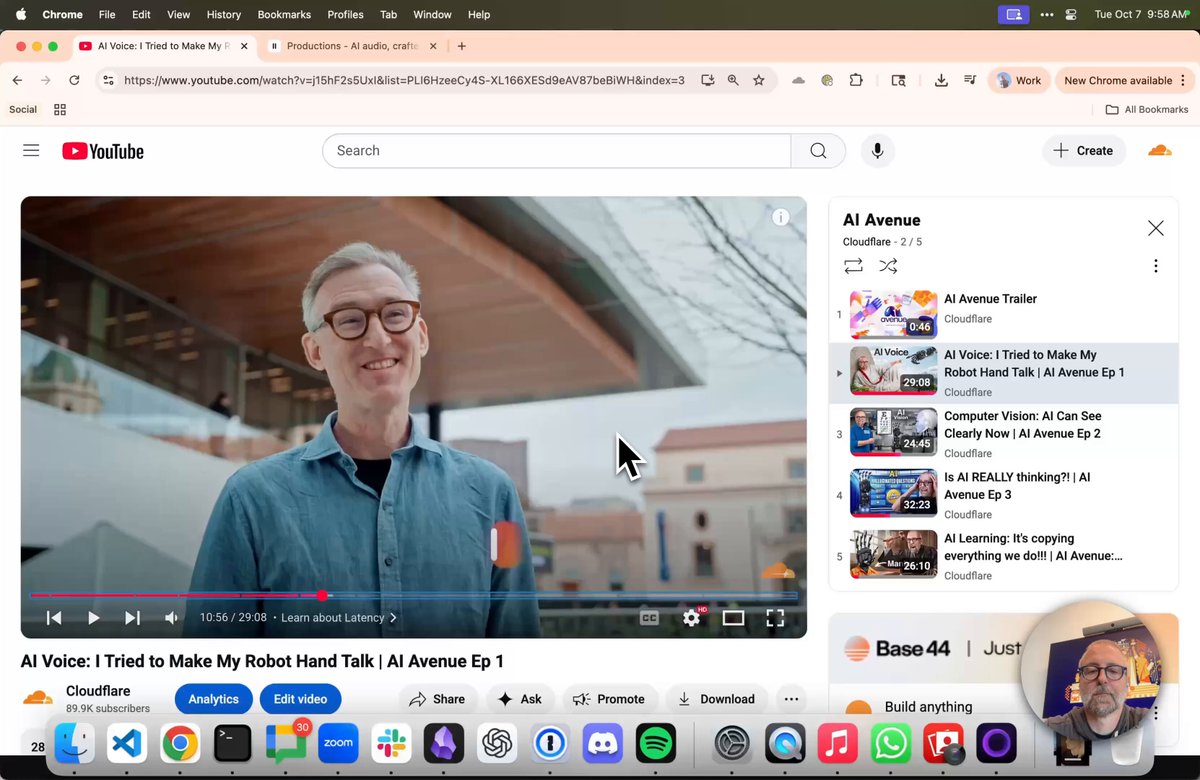
Task: Open the Cloudflare channel avatar
Action: tap(37, 698)
